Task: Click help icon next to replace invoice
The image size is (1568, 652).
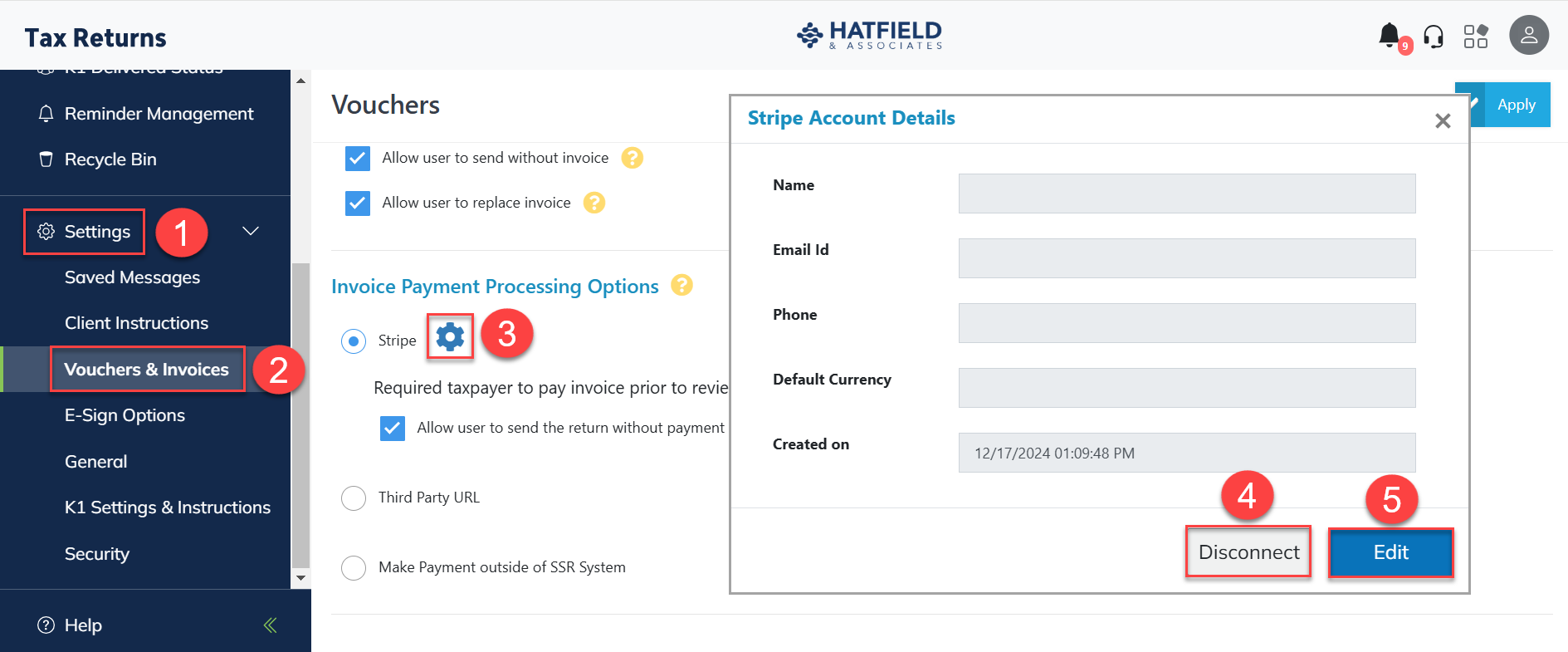Action: (594, 203)
